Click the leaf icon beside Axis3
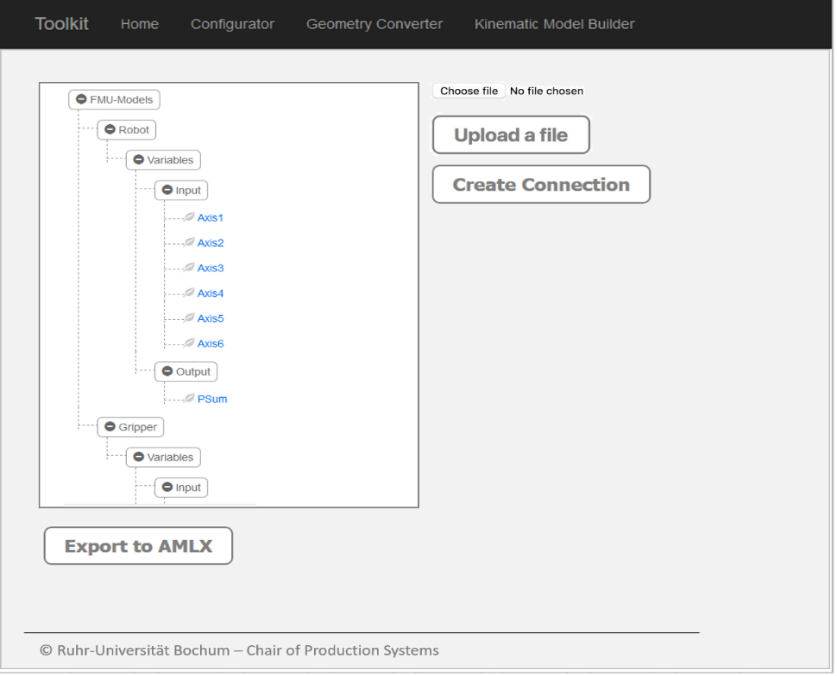Image resolution: width=837 pixels, height=676 pixels. 188,268
